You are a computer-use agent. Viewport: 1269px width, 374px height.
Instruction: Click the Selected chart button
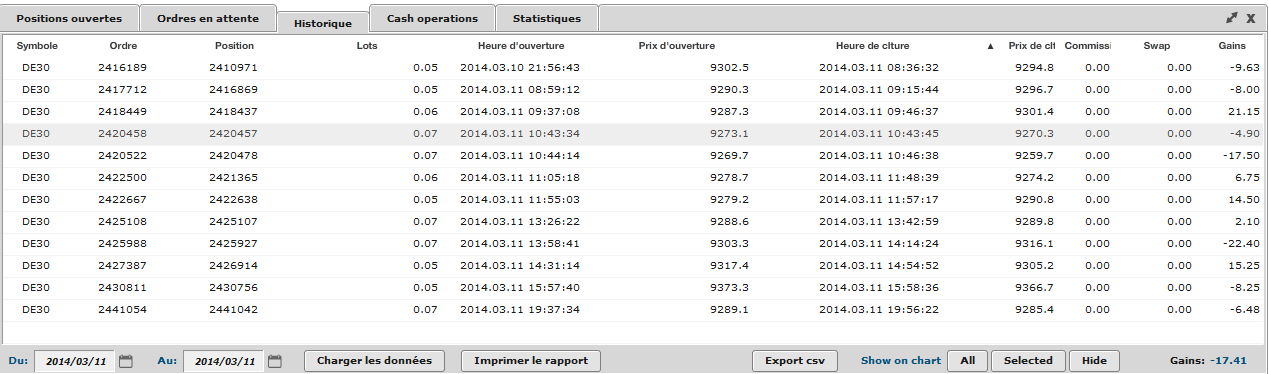(1028, 360)
